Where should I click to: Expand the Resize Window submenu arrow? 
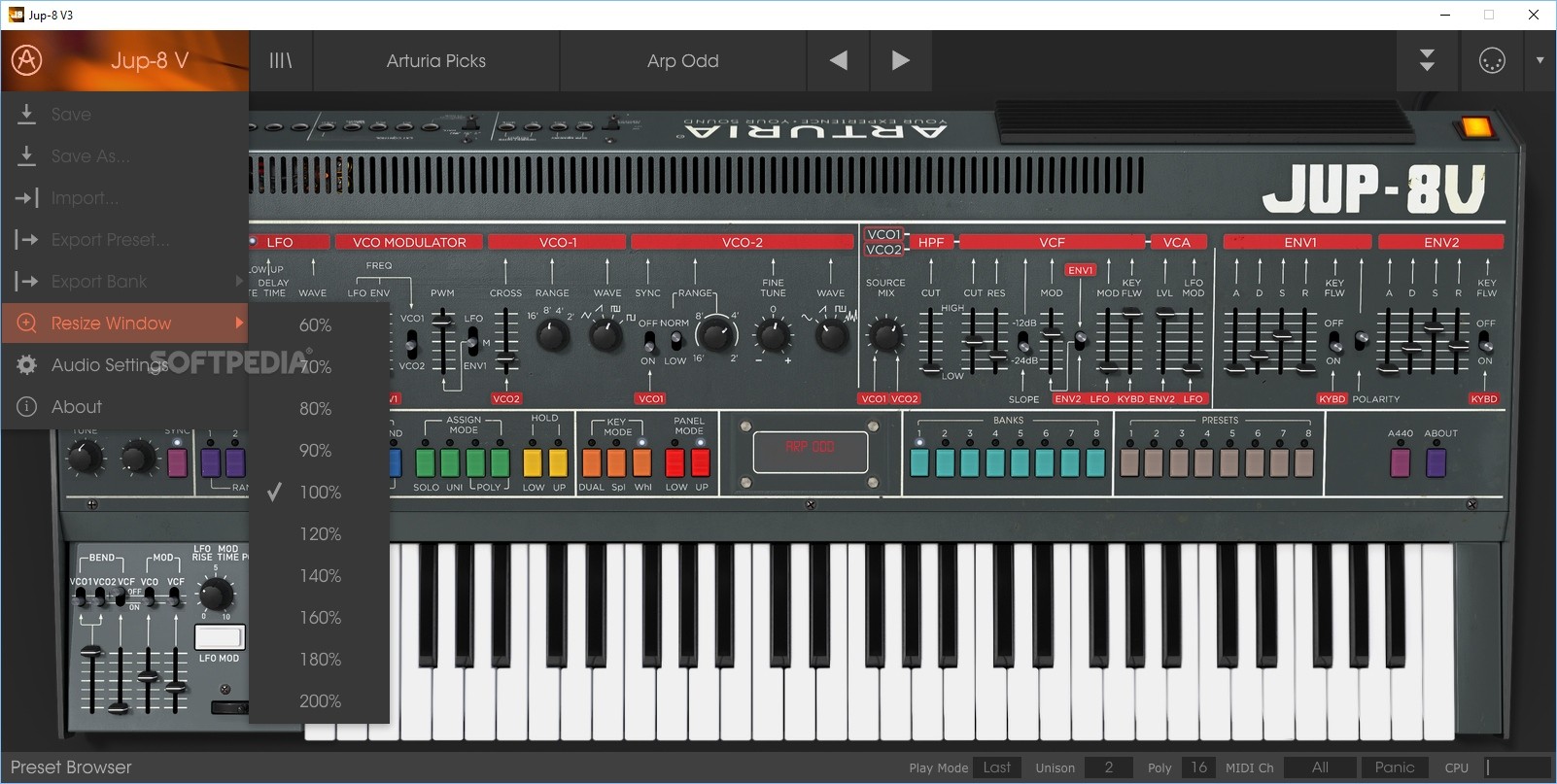(239, 323)
